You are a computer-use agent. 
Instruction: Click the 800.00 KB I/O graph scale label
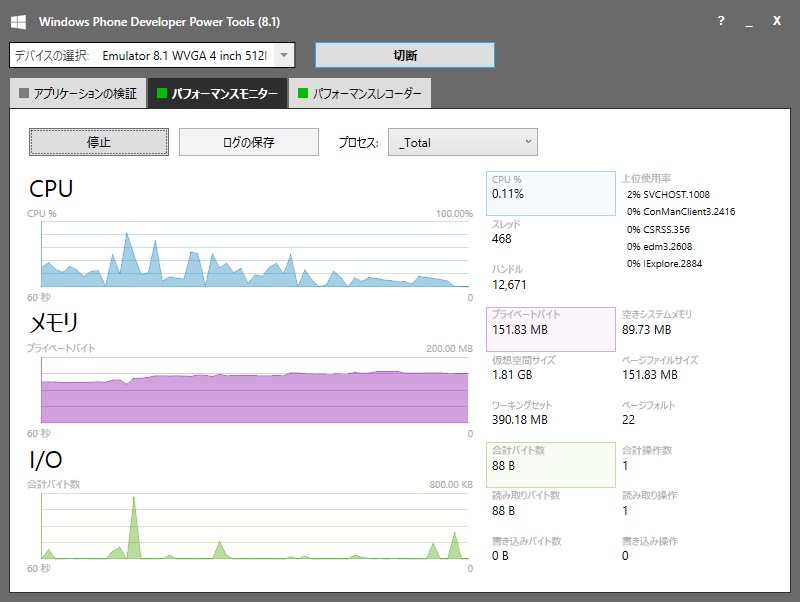pyautogui.click(x=451, y=485)
